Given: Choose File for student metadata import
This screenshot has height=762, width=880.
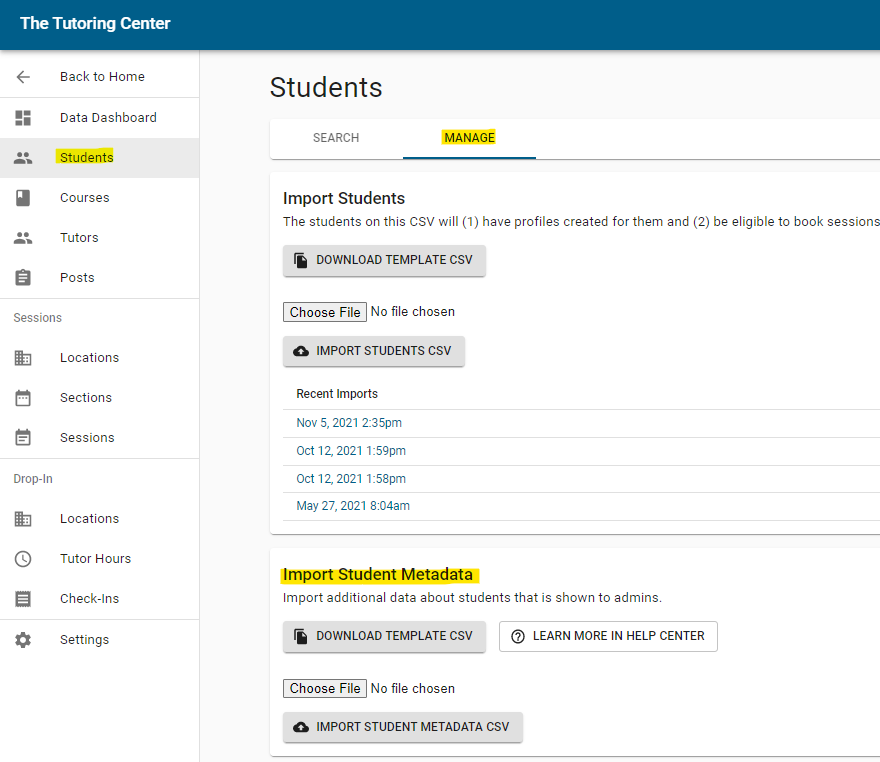Looking at the screenshot, I should click(325, 688).
